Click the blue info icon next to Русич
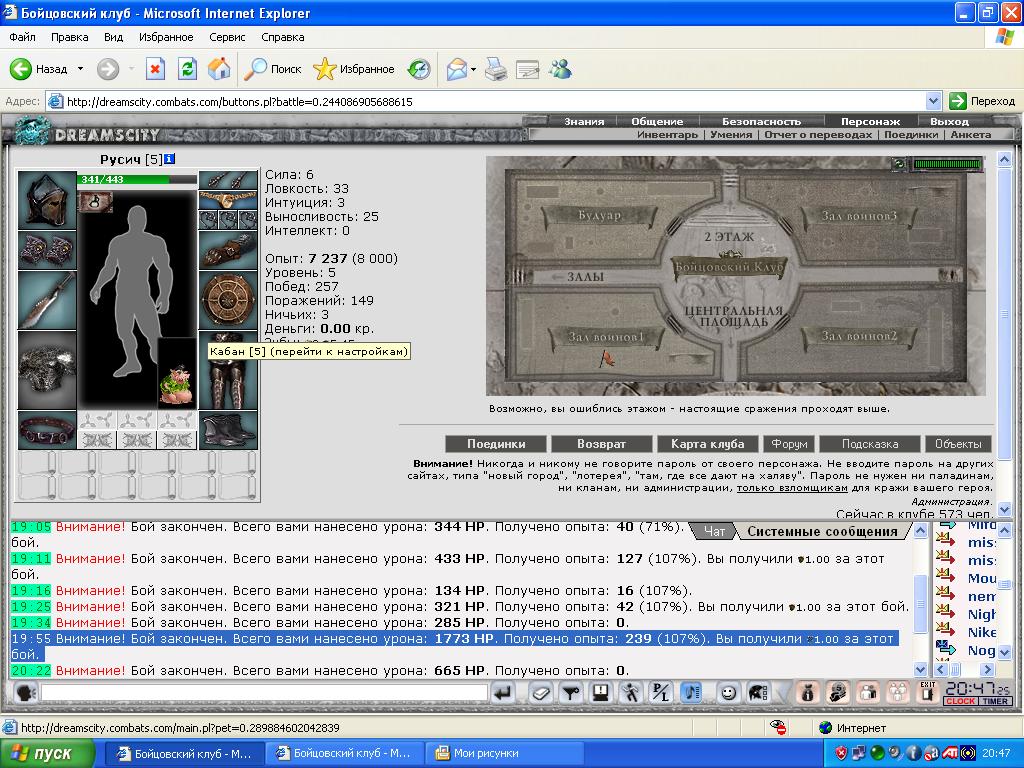The image size is (1024, 768). (x=170, y=159)
